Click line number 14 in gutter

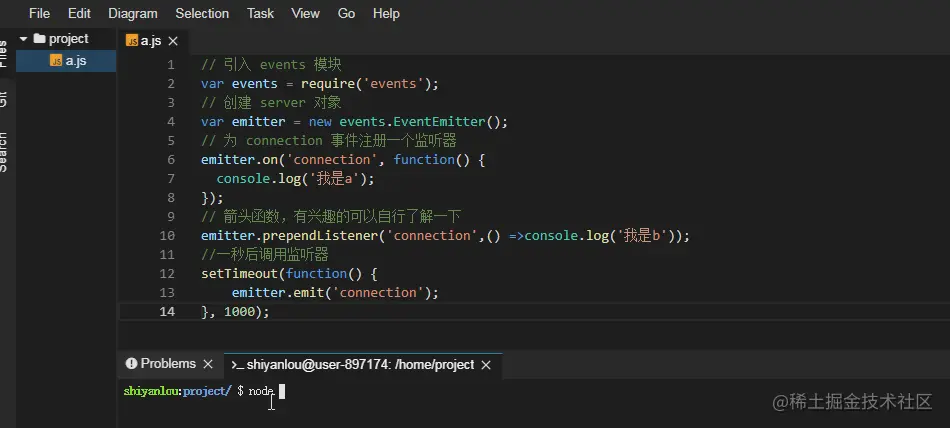pyautogui.click(x=167, y=312)
